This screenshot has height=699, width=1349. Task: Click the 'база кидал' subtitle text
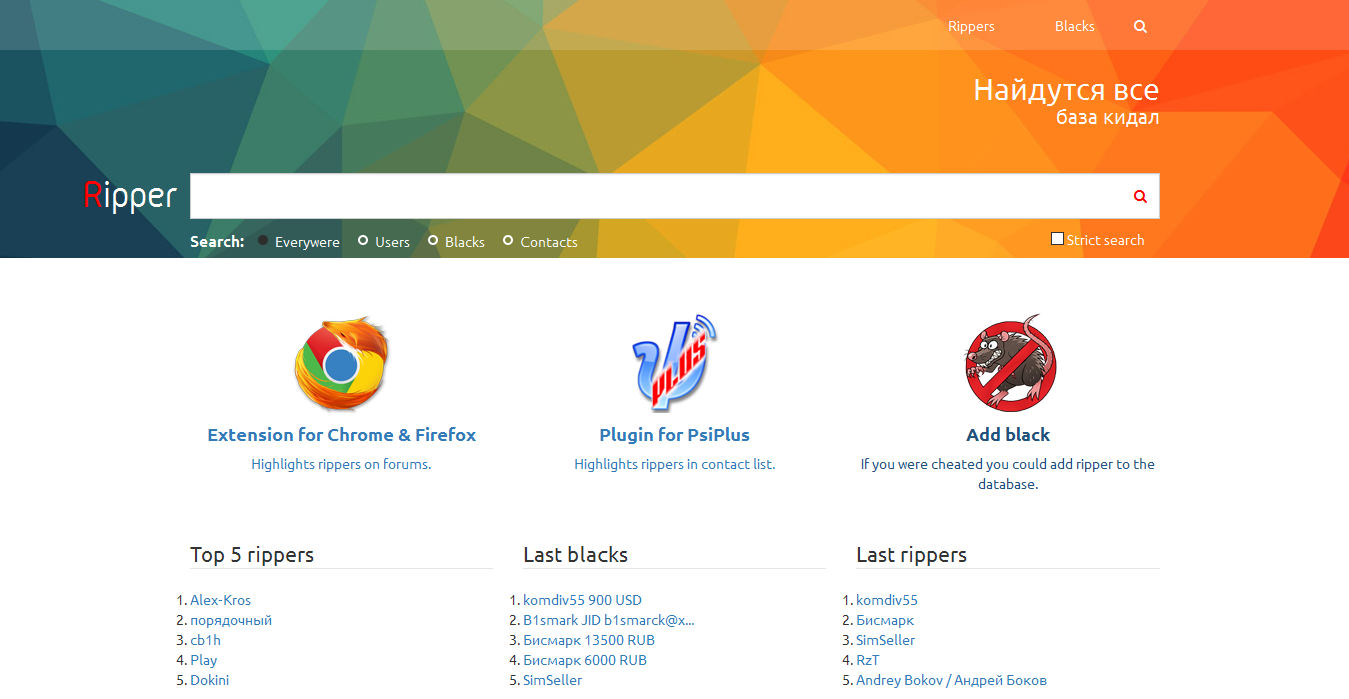click(1107, 118)
